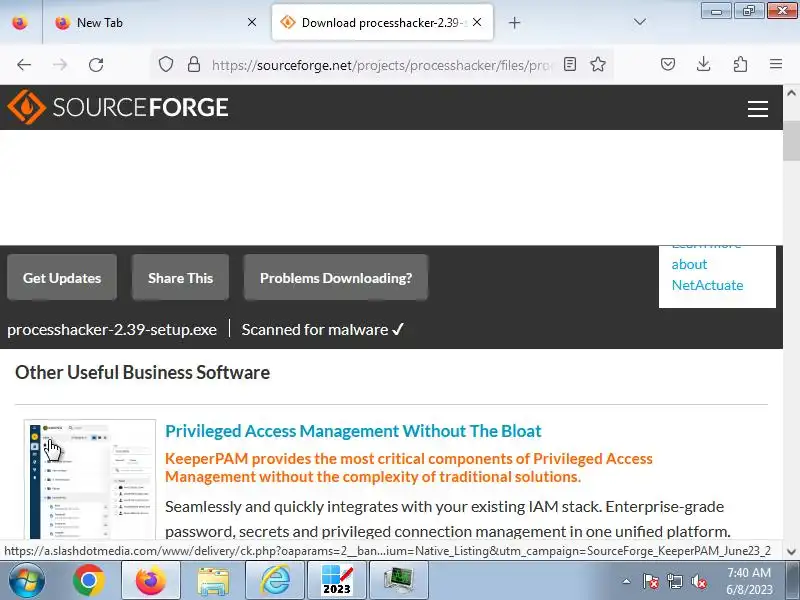Image resolution: width=800 pixels, height=600 pixels.
Task: Toggle Reader View icon in address bar
Action: (570, 64)
